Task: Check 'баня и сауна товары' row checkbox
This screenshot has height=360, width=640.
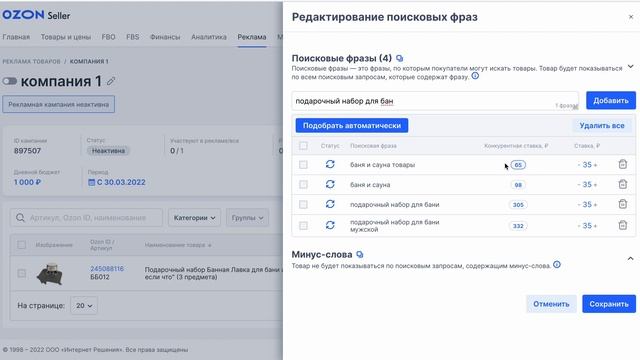Action: 303,164
